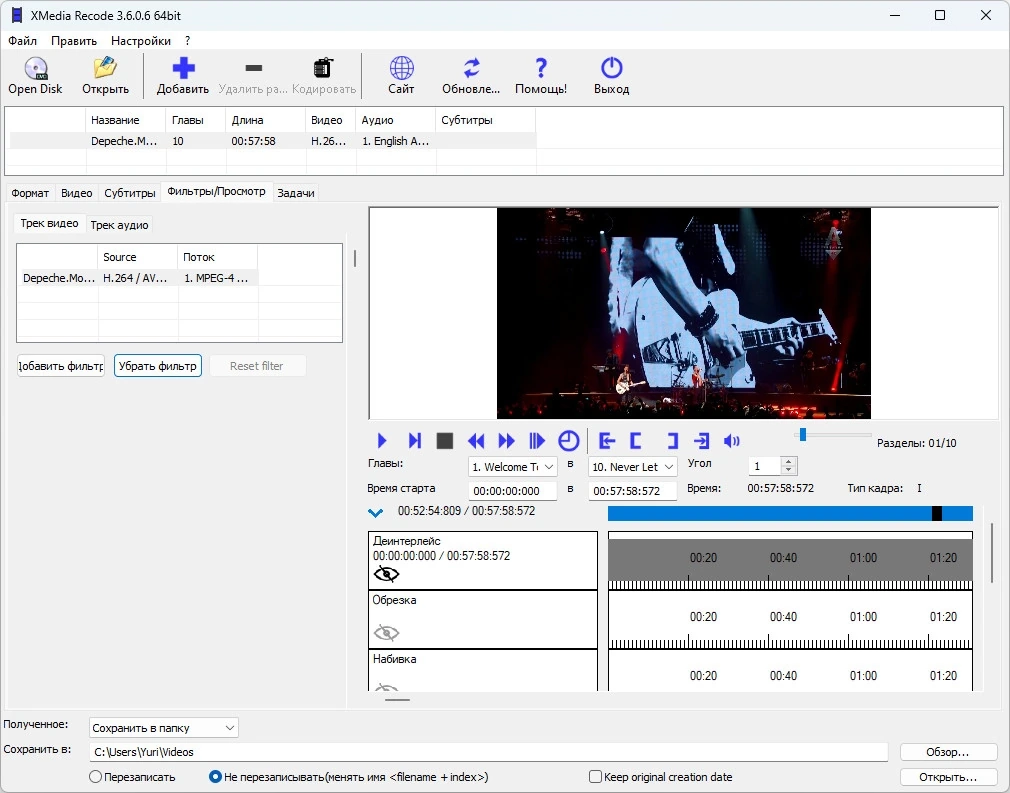Collapse the filter timeline chevron
The image size is (1010, 793).
[x=375, y=513]
